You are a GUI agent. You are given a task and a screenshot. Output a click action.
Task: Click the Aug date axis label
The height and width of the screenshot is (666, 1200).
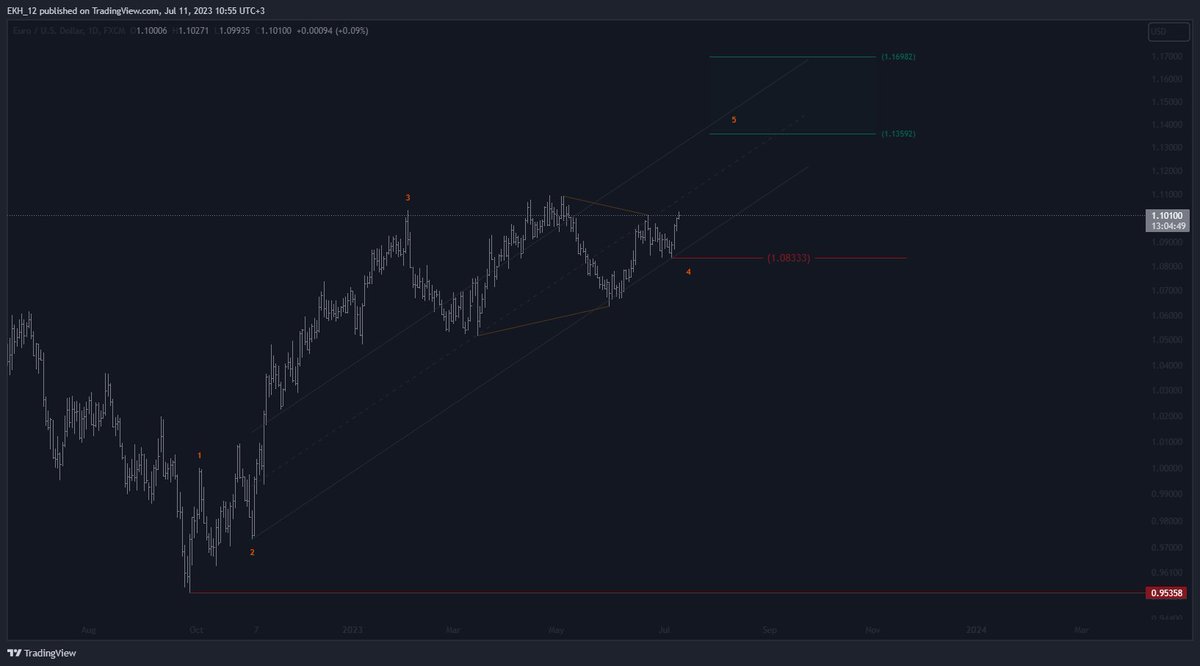click(x=88, y=630)
